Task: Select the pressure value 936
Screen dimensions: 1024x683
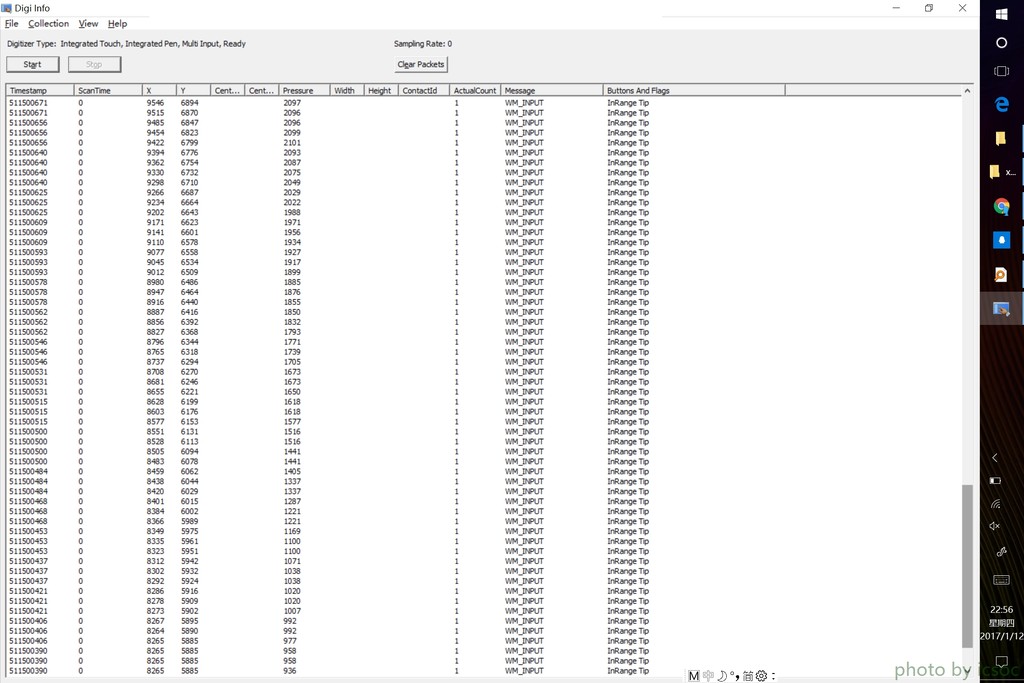Action: [x=289, y=671]
